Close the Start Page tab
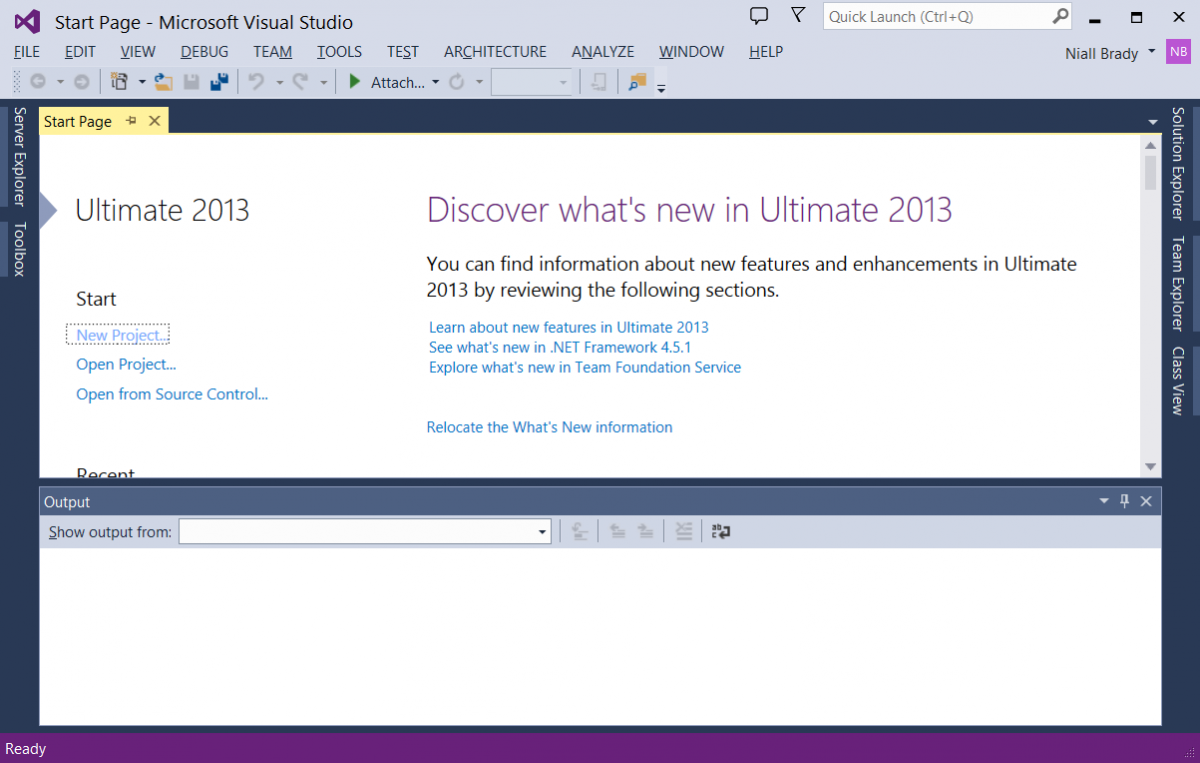 (x=154, y=121)
